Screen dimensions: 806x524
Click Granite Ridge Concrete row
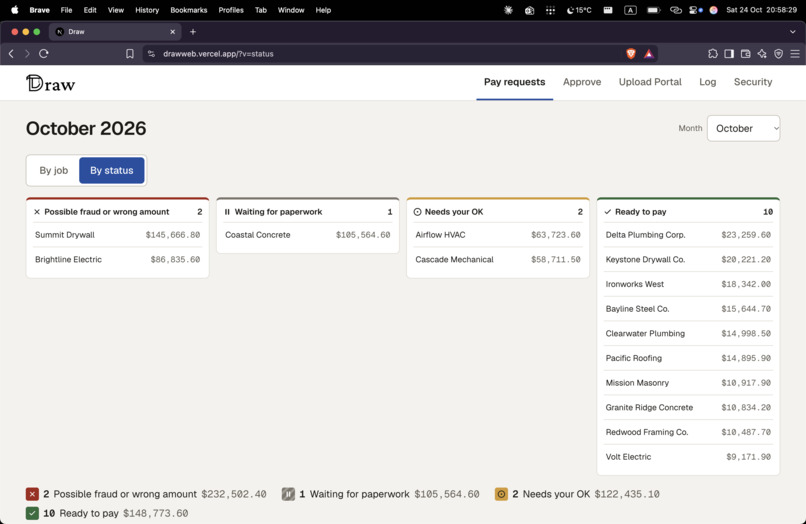click(x=688, y=408)
